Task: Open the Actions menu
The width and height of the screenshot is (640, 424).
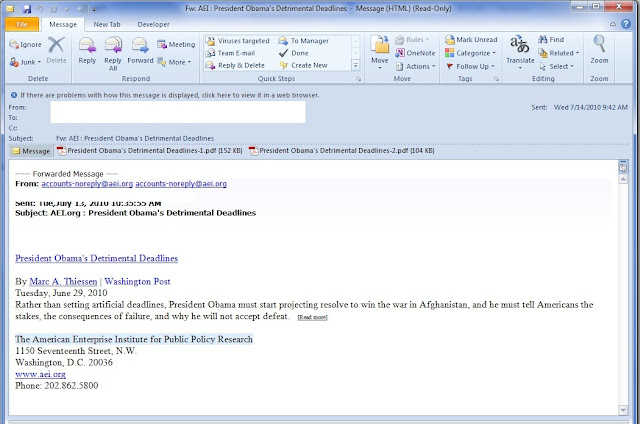Action: click(416, 66)
